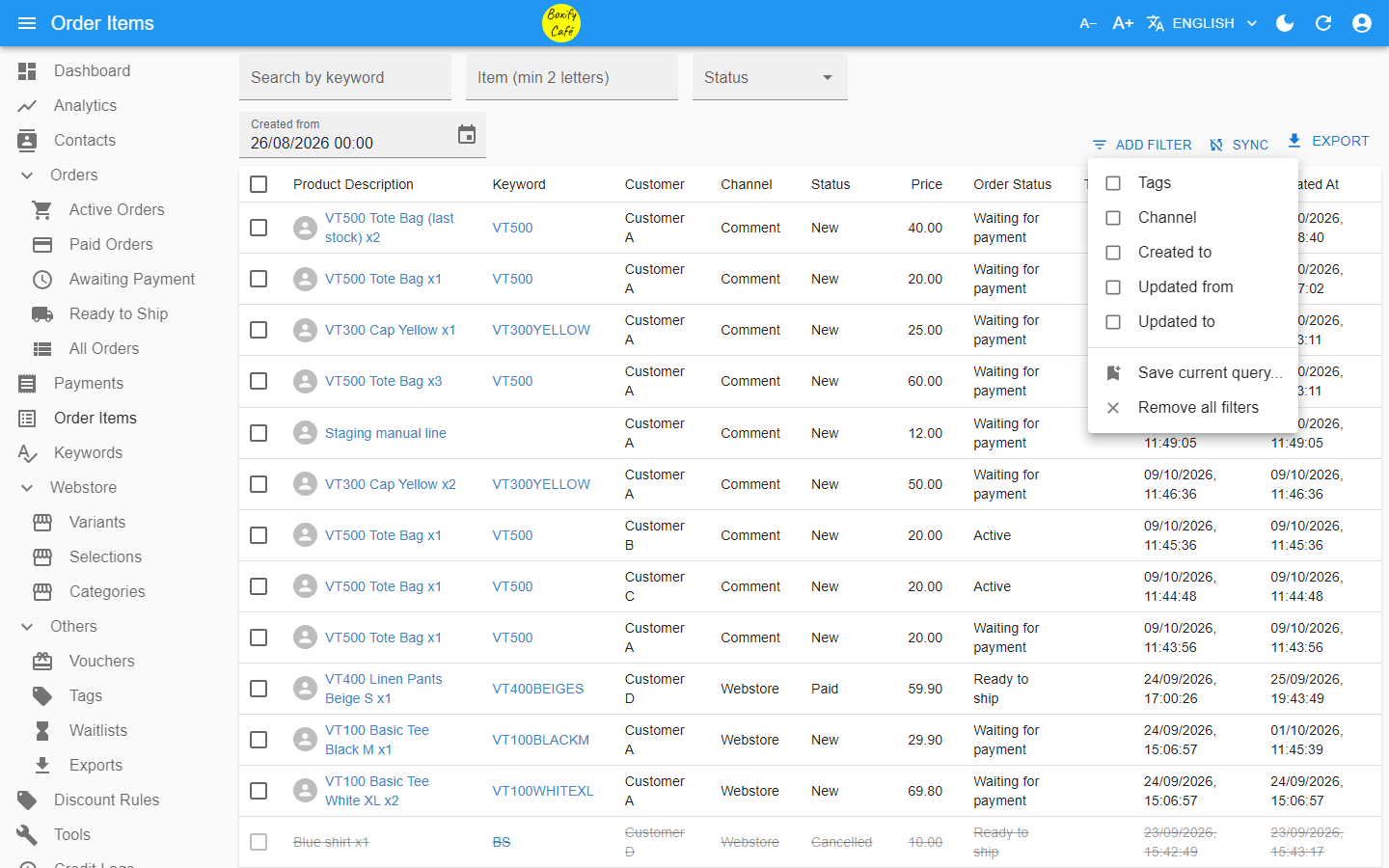Focus the Item (min 2 letters) field
The height and width of the screenshot is (868, 1389).
pos(572,77)
